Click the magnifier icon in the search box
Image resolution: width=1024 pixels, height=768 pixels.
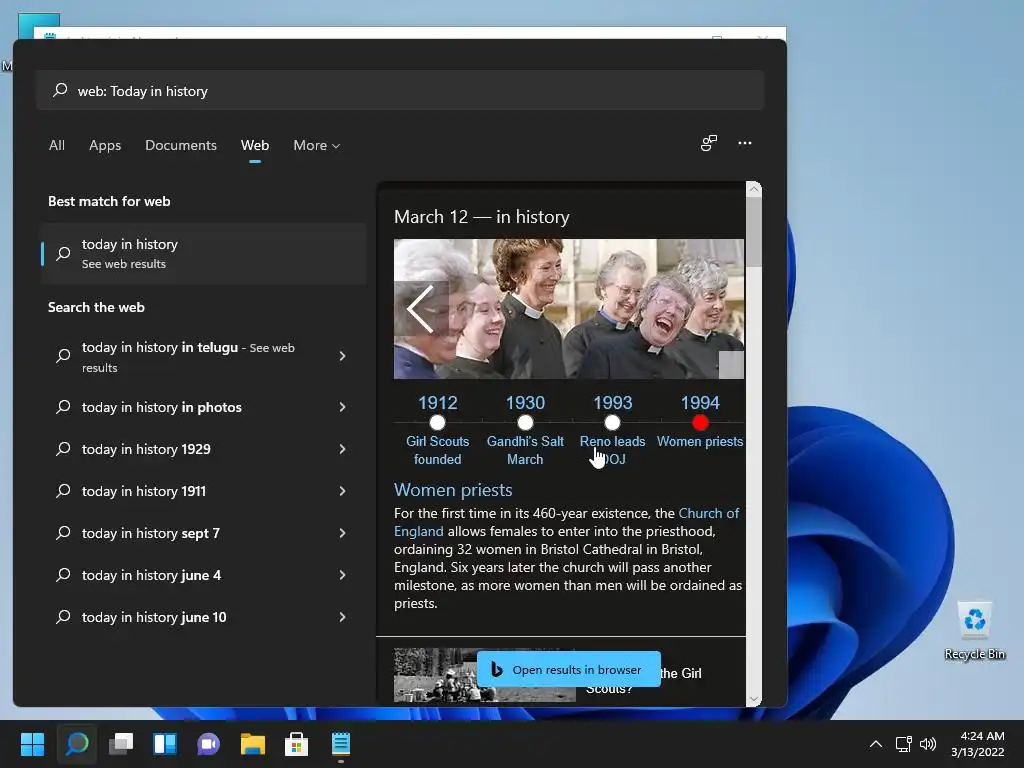[x=60, y=90]
